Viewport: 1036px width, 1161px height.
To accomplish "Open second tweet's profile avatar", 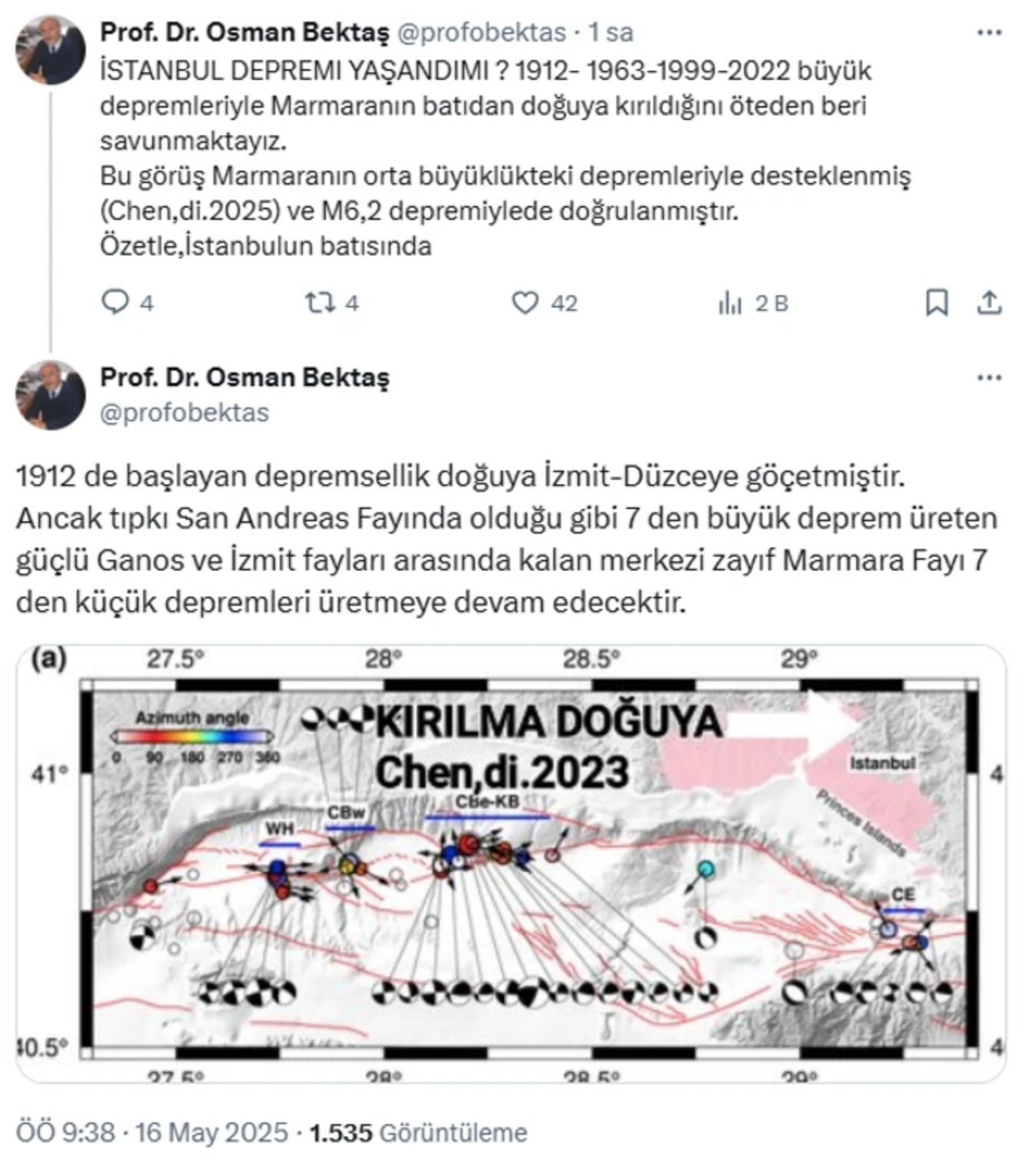I will [50, 395].
